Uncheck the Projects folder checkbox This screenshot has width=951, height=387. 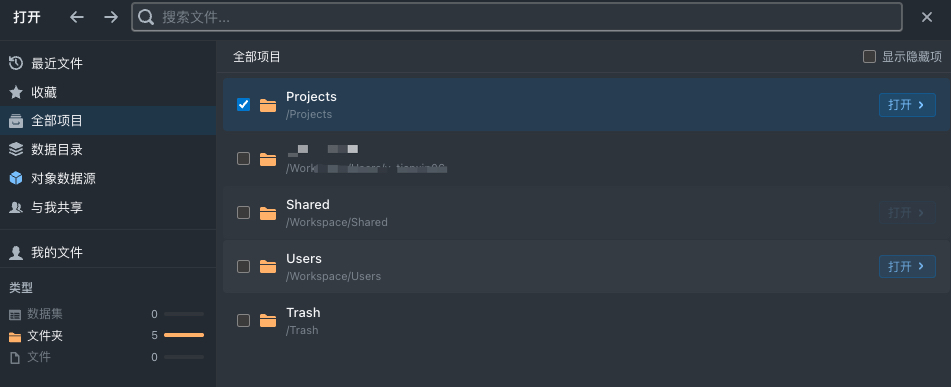point(243,104)
